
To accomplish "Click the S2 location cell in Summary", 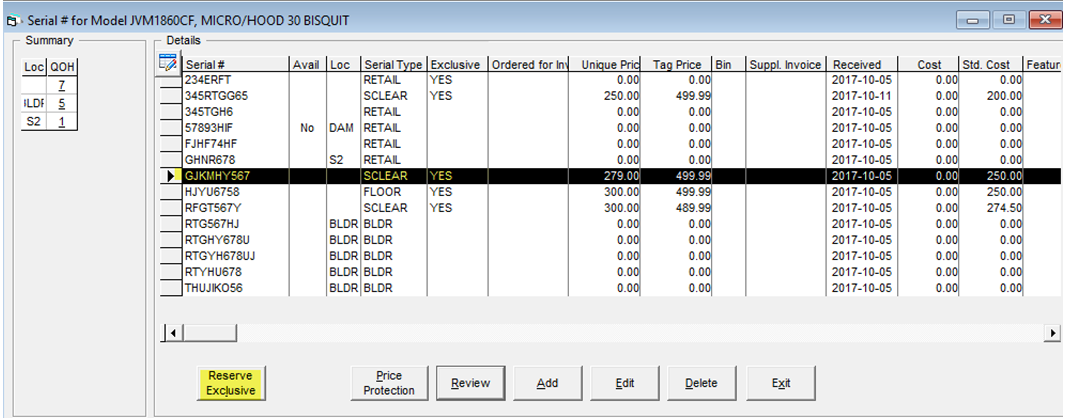I will click(33, 122).
